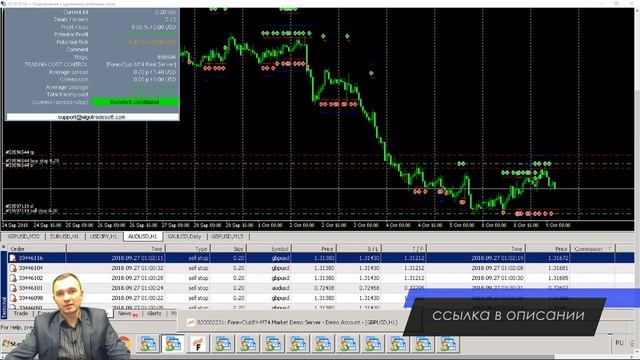Click open time 2018.09.27 01:00:32

(x=138, y=268)
